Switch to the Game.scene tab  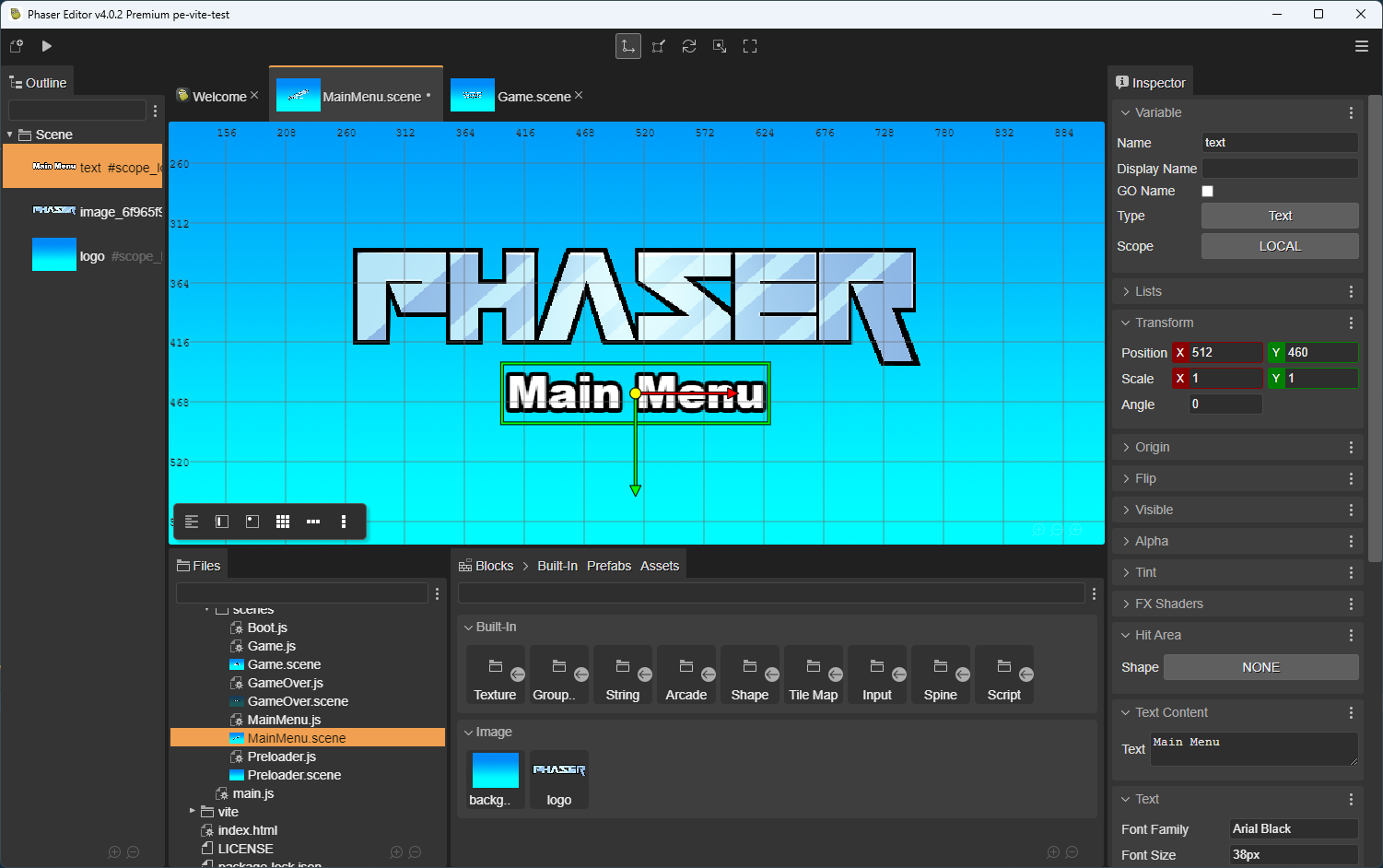point(534,96)
